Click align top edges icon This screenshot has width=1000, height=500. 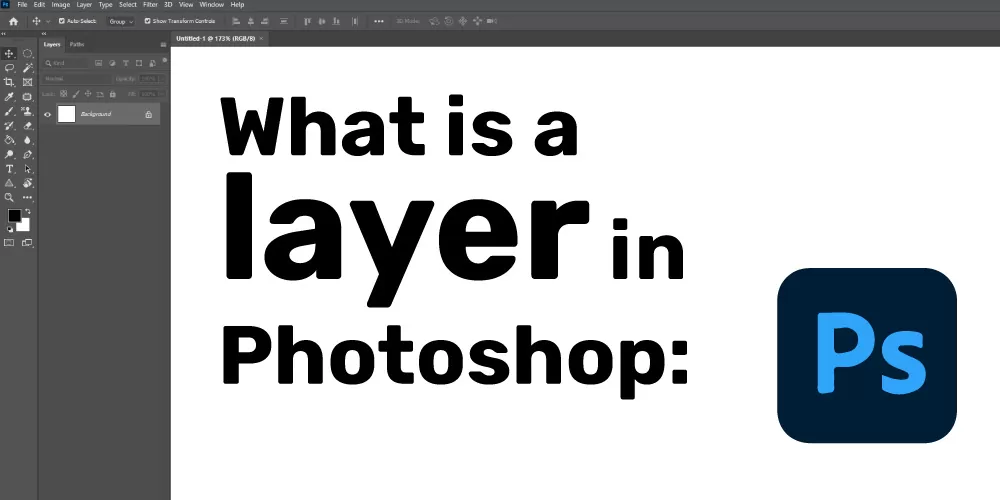coord(307,21)
